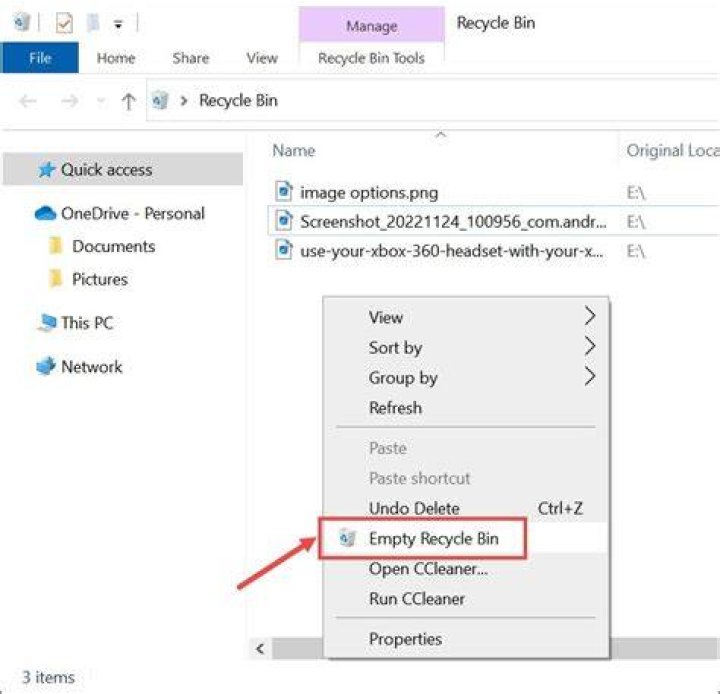Choose Refresh from the context menu
This screenshot has width=720, height=694.
(466, 408)
